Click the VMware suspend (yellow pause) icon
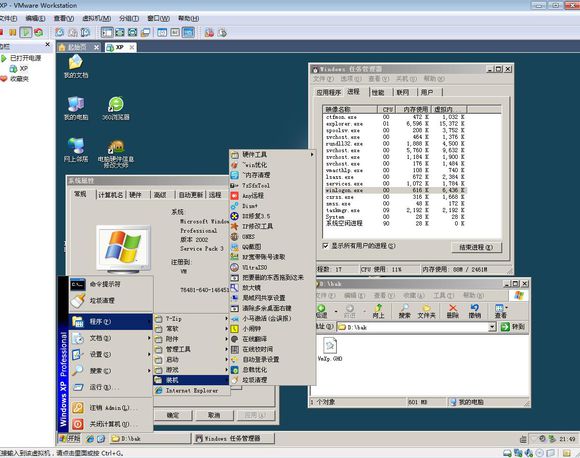 [x=13, y=33]
